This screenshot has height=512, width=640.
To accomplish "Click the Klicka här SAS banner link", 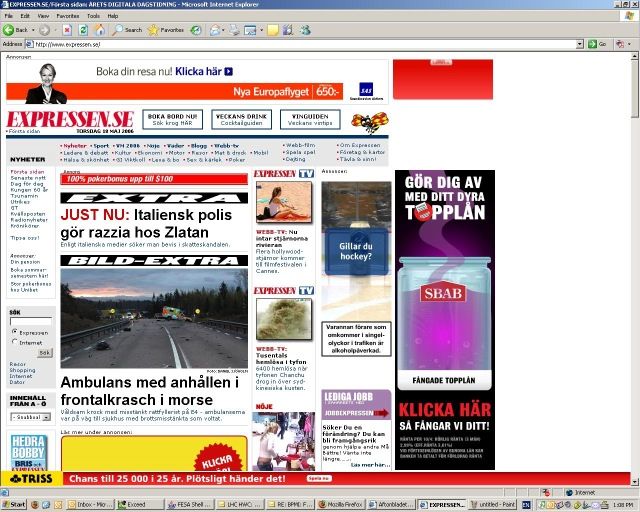I will tap(204, 71).
